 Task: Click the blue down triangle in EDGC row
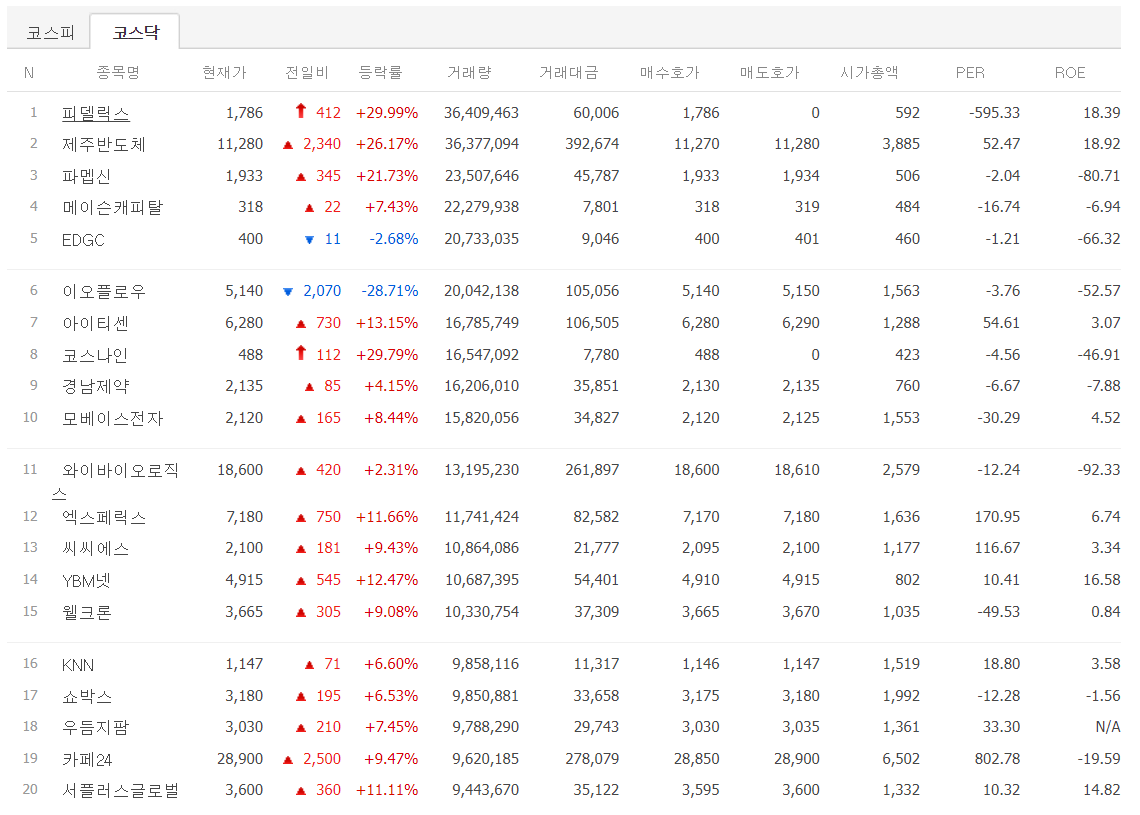pyautogui.click(x=309, y=240)
